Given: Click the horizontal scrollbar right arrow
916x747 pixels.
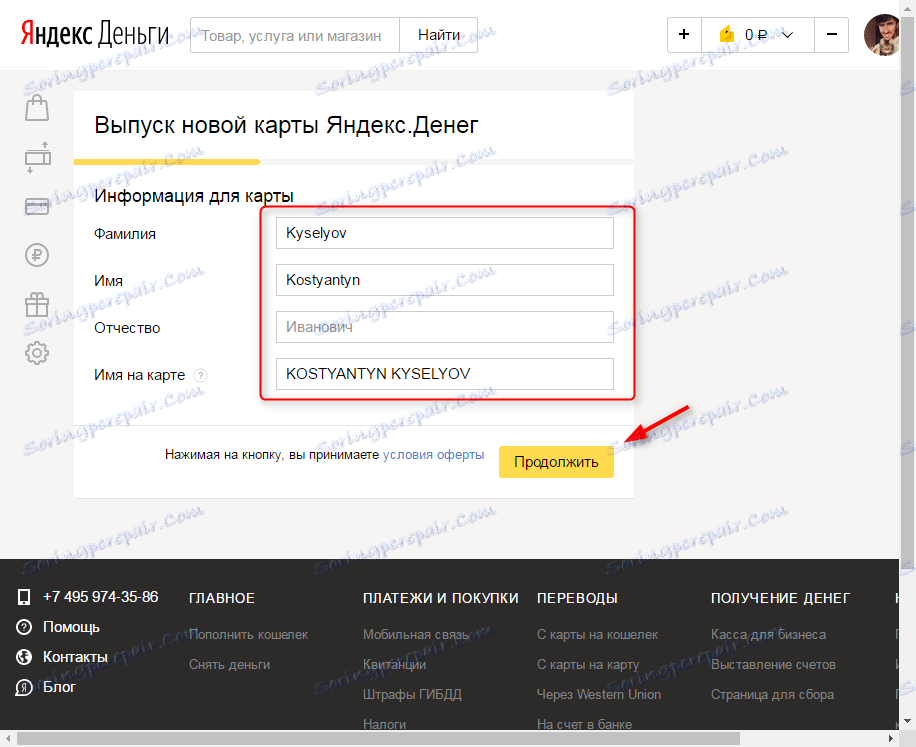Looking at the screenshot, I should click(x=891, y=739).
